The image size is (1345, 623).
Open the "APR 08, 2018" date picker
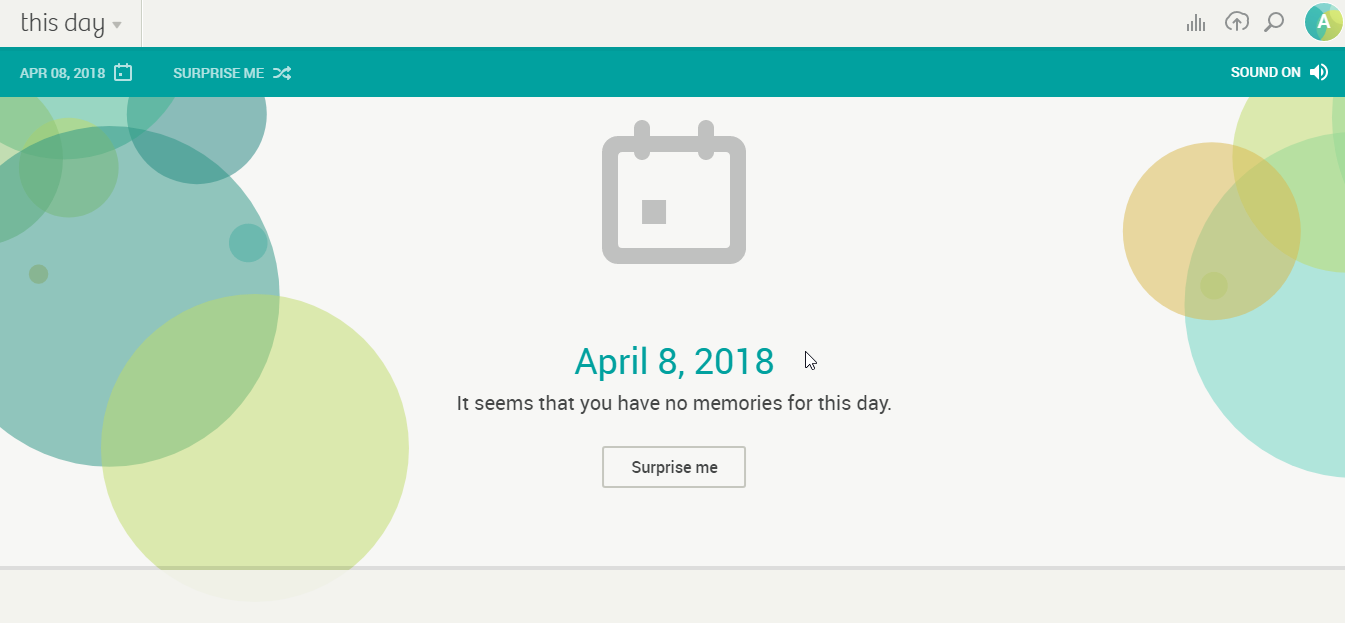pyautogui.click(x=62, y=73)
